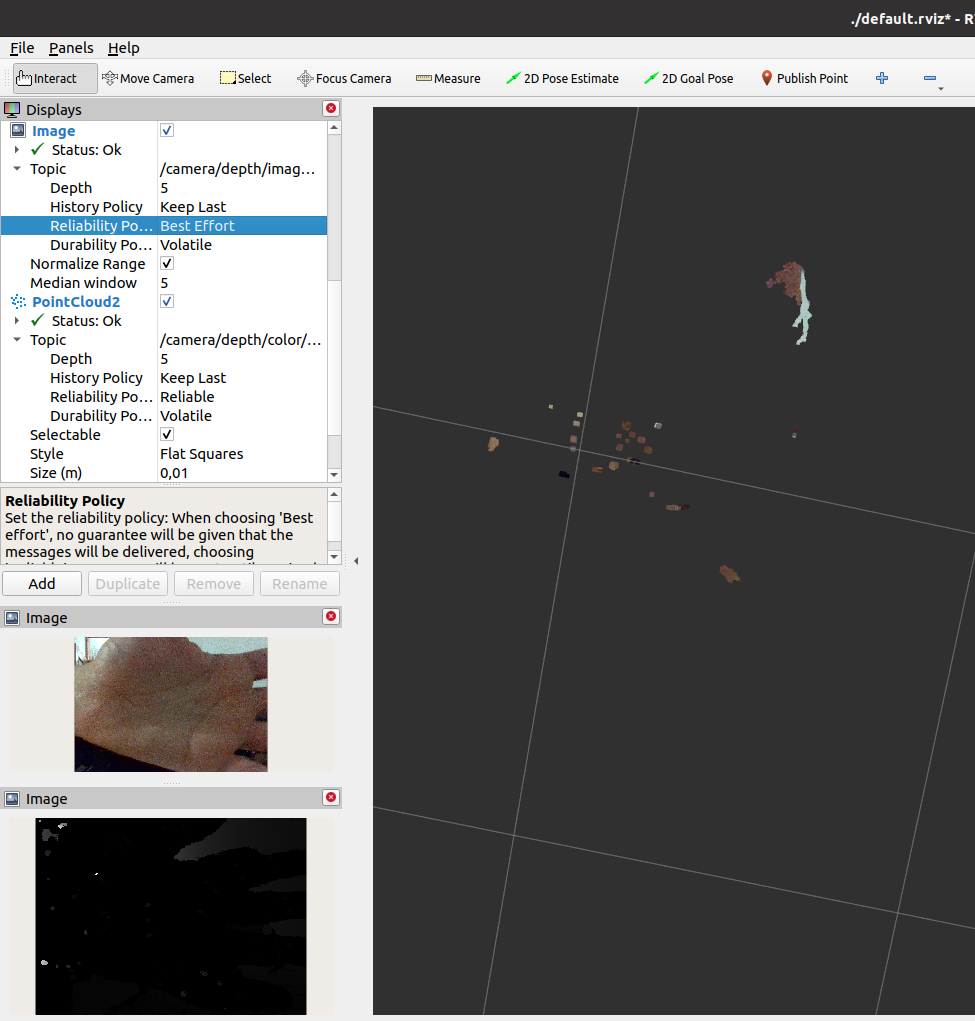Activate the 2D Goal Pose tool

pos(688,77)
